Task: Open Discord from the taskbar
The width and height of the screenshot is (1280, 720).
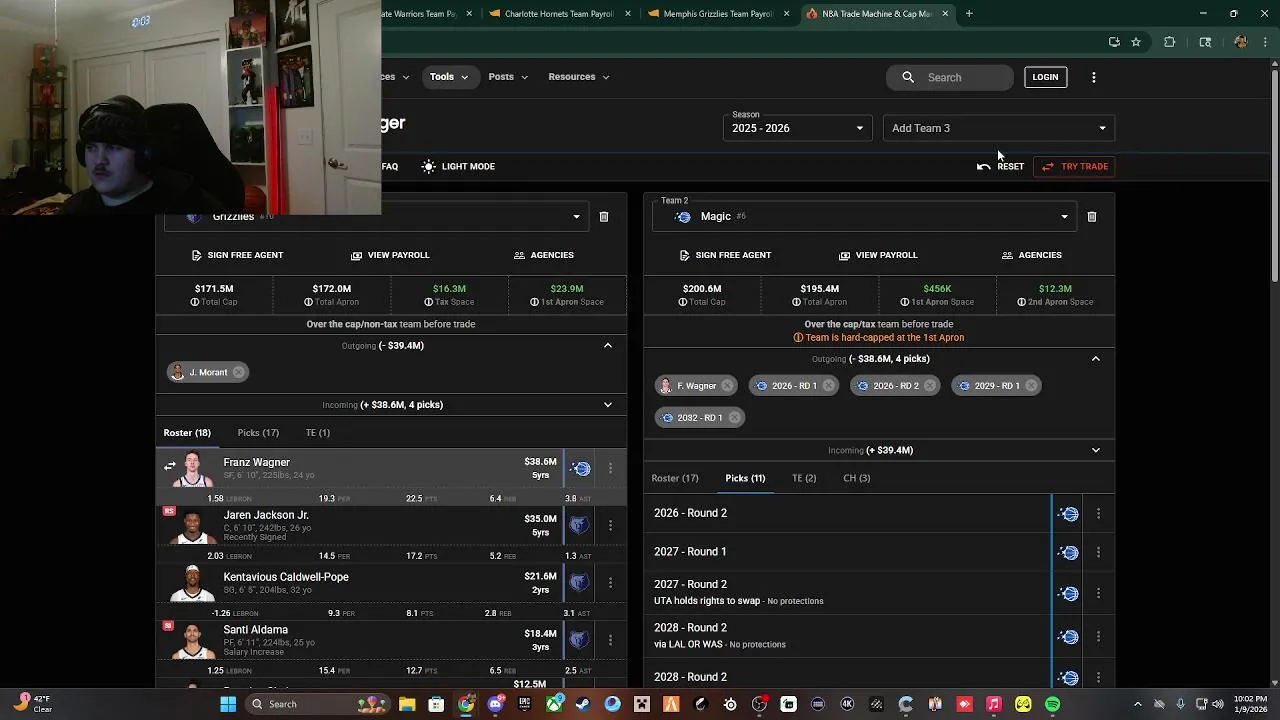Action: [x=495, y=704]
